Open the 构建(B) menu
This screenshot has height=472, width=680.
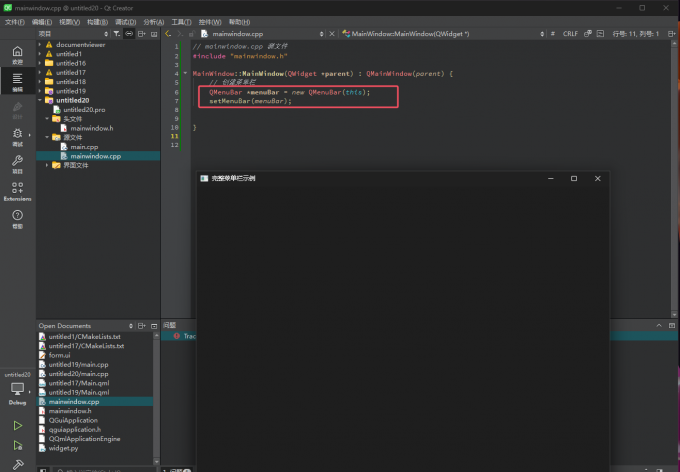[x=98, y=21]
